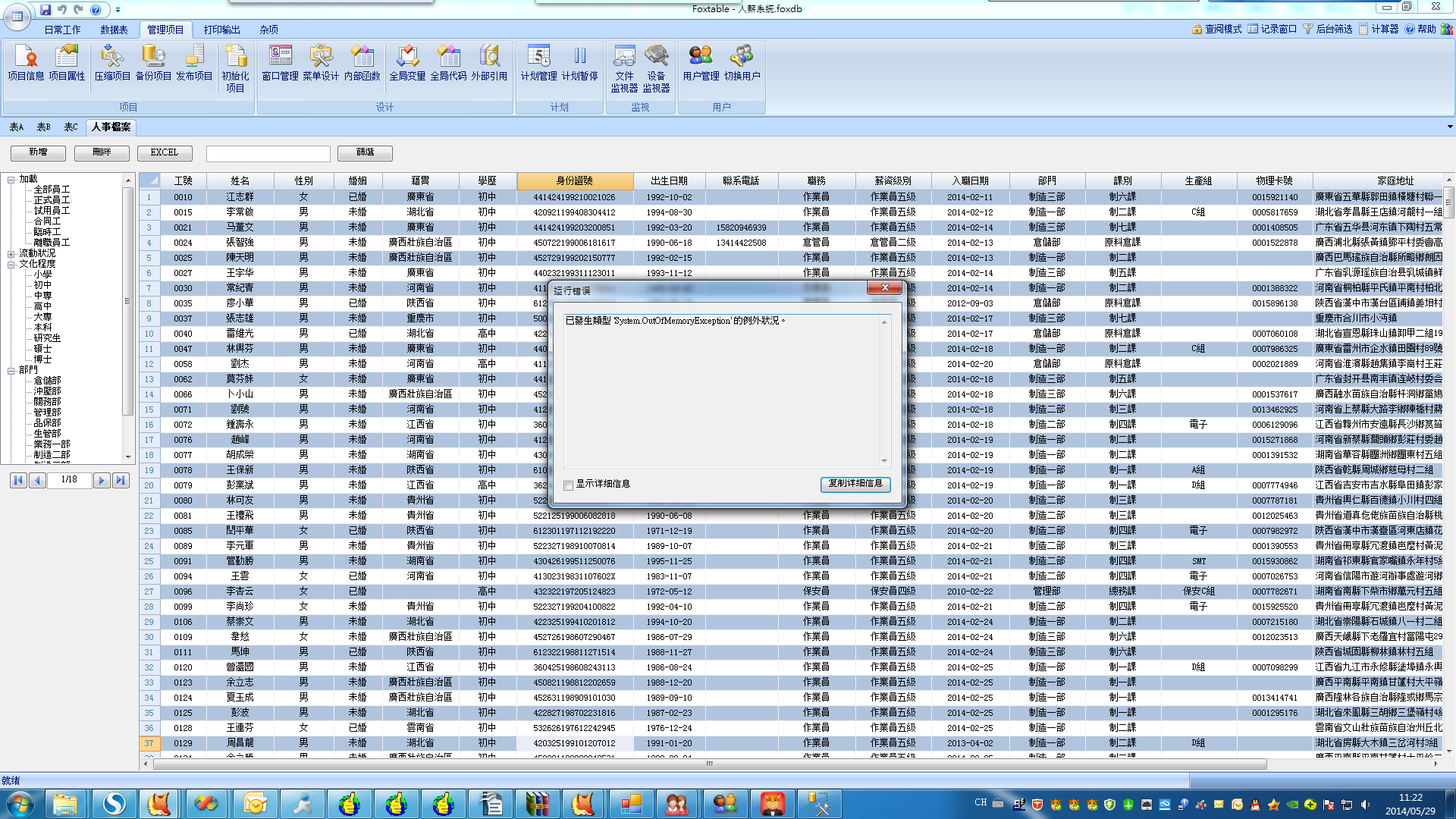The width and height of the screenshot is (1456, 819).
Task: Click 复制详细信息 button in error dialog
Action: click(x=855, y=484)
